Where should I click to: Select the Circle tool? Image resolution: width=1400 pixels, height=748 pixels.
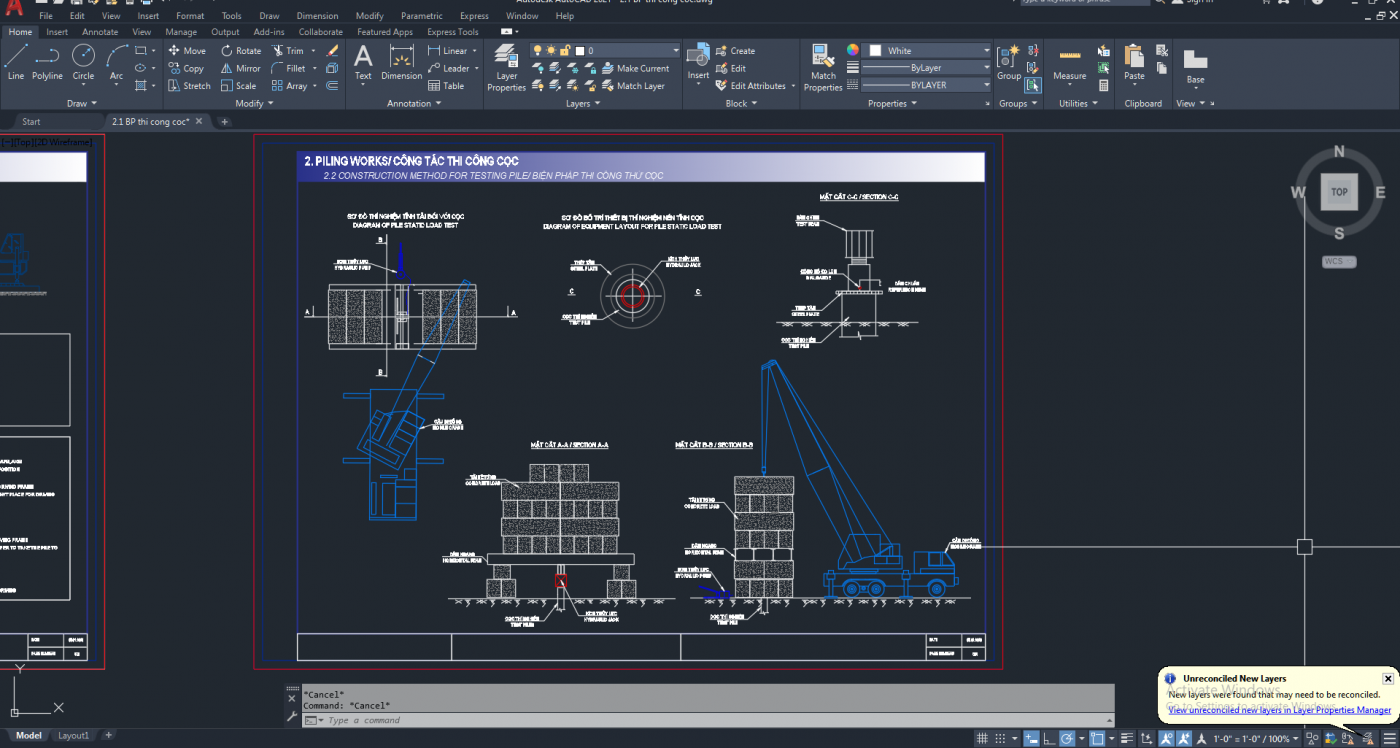pos(83,62)
